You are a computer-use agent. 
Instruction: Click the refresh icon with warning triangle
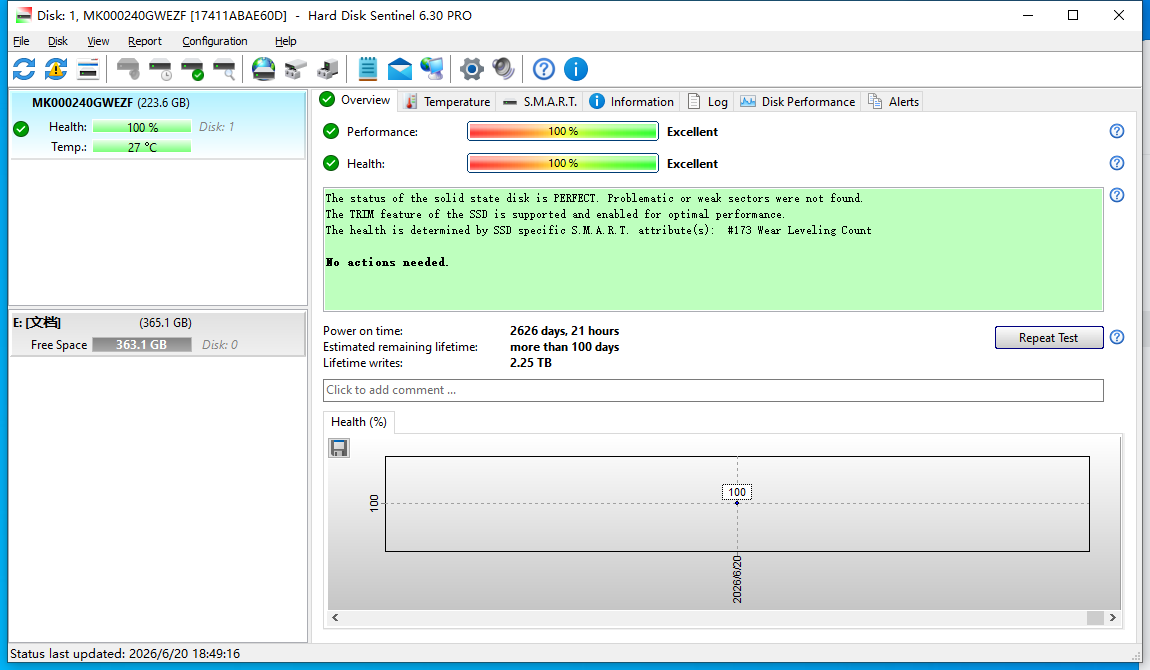pyautogui.click(x=56, y=70)
